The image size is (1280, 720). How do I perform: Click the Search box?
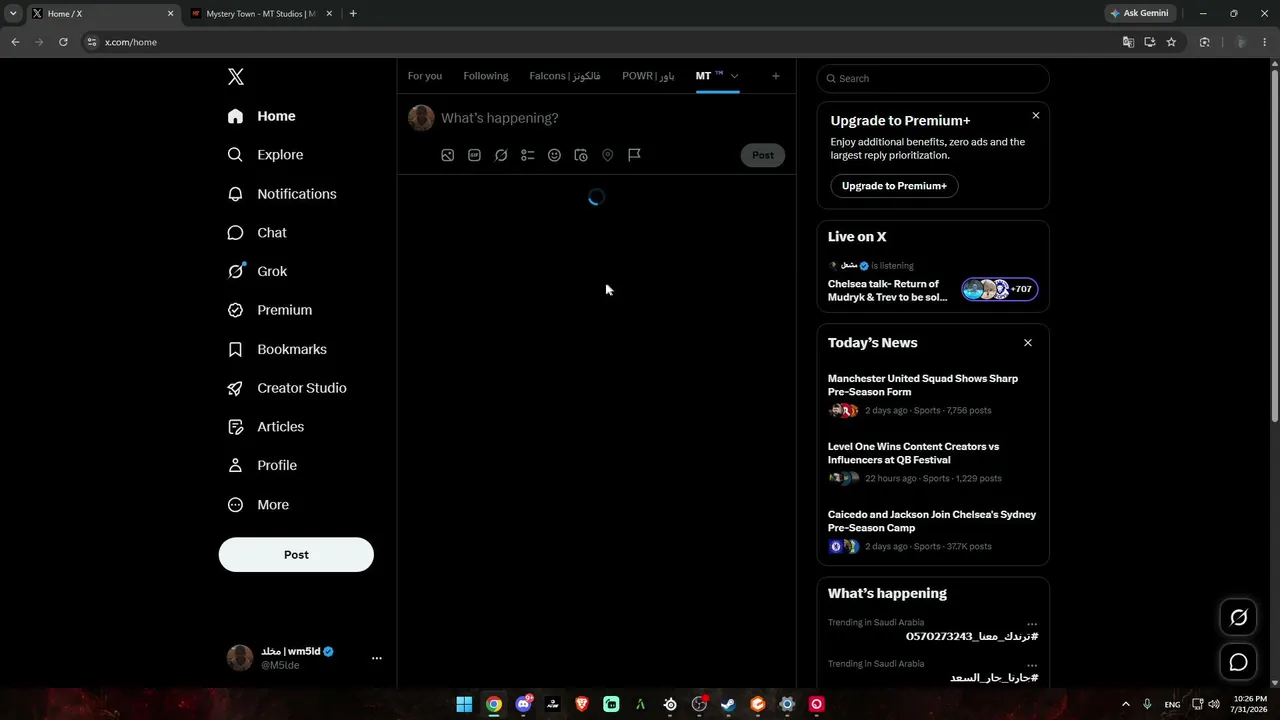[933, 79]
